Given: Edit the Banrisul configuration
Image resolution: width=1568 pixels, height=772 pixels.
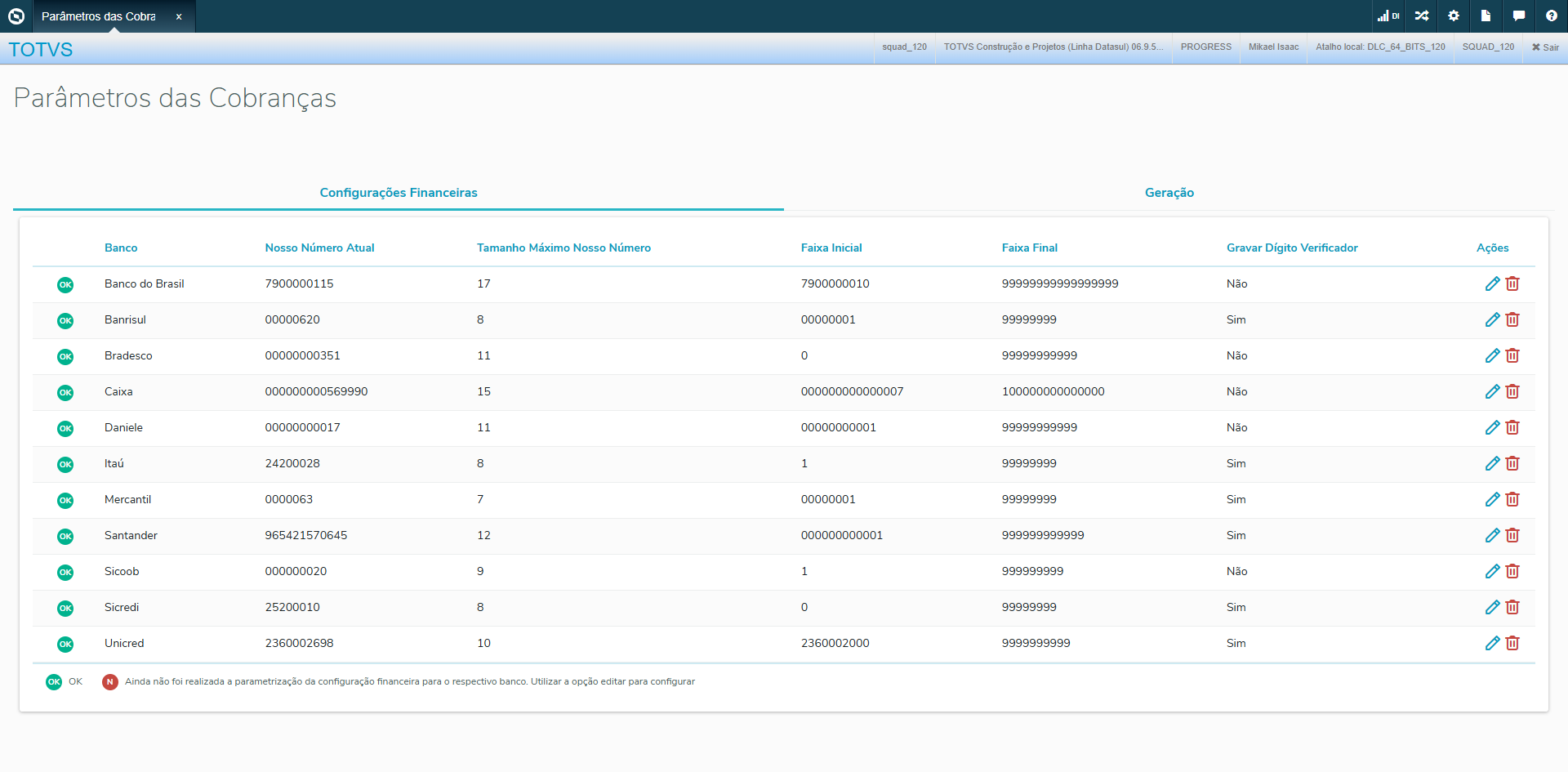Looking at the screenshot, I should pyautogui.click(x=1492, y=319).
